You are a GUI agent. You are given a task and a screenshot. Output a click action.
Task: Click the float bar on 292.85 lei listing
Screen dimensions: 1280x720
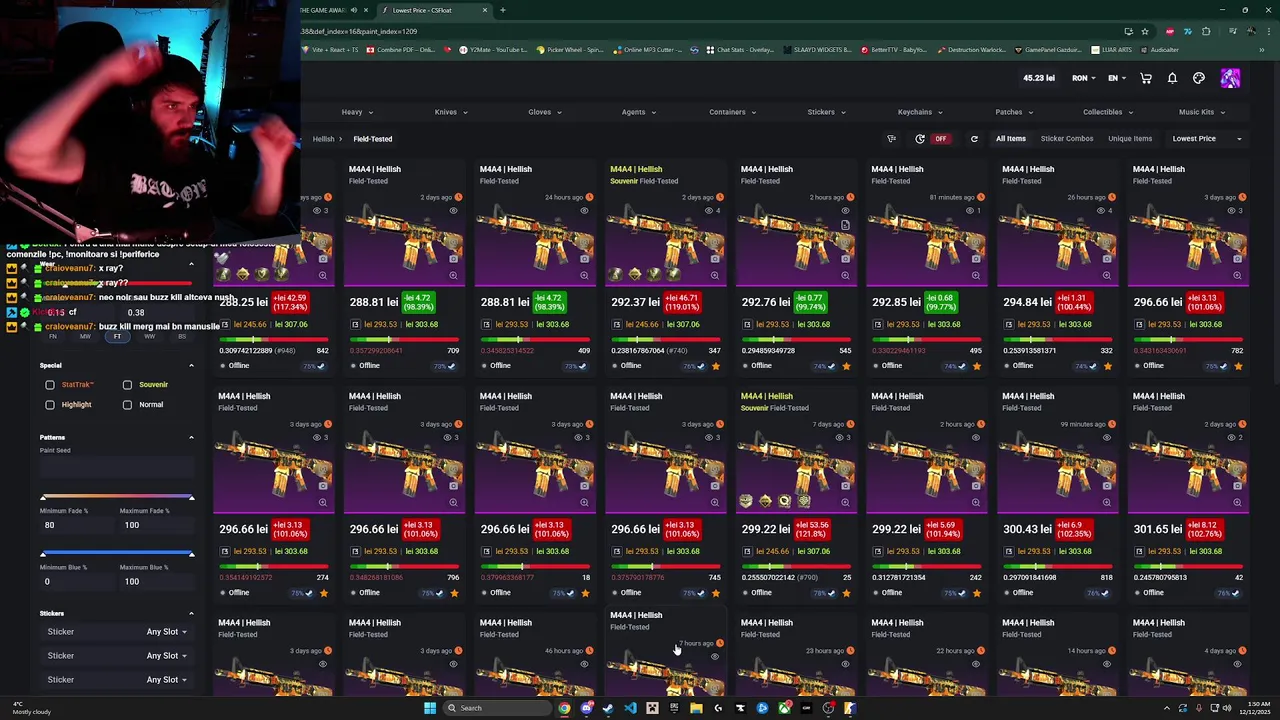(x=926, y=341)
